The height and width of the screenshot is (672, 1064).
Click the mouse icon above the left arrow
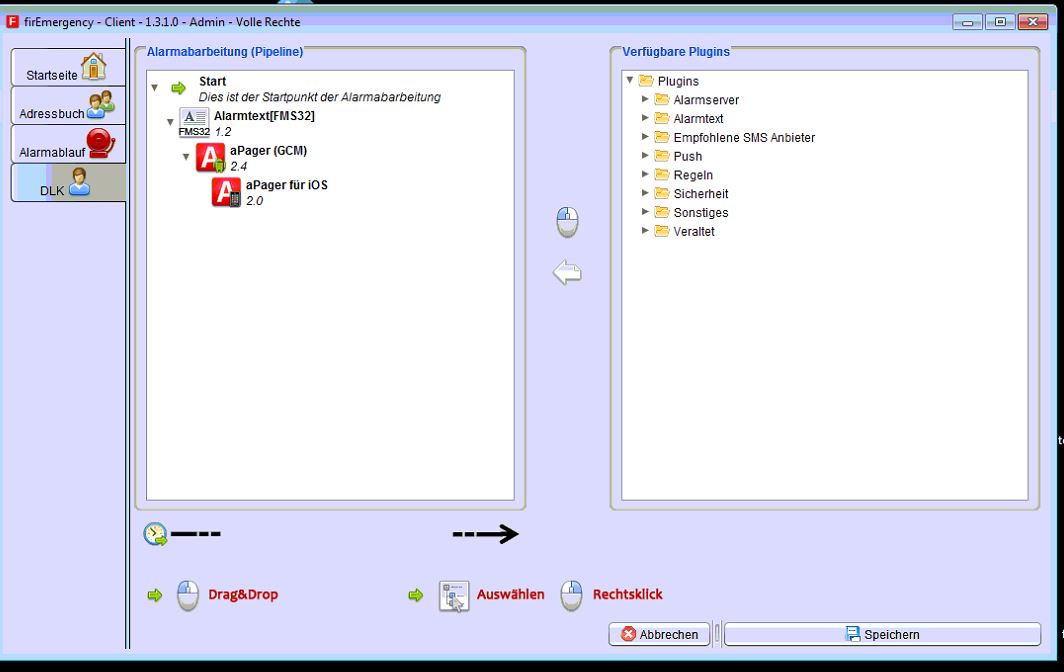click(567, 222)
